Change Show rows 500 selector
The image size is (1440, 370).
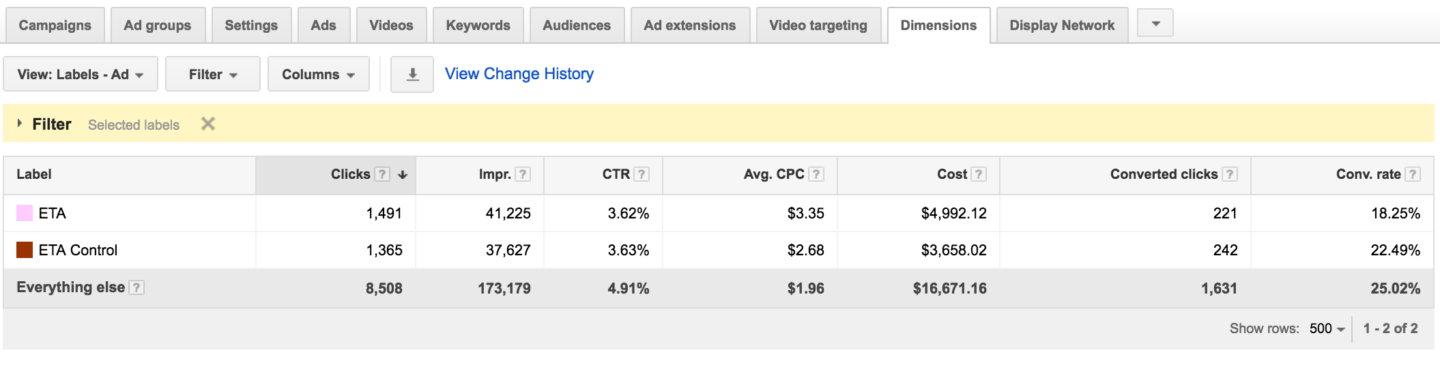click(x=1327, y=328)
